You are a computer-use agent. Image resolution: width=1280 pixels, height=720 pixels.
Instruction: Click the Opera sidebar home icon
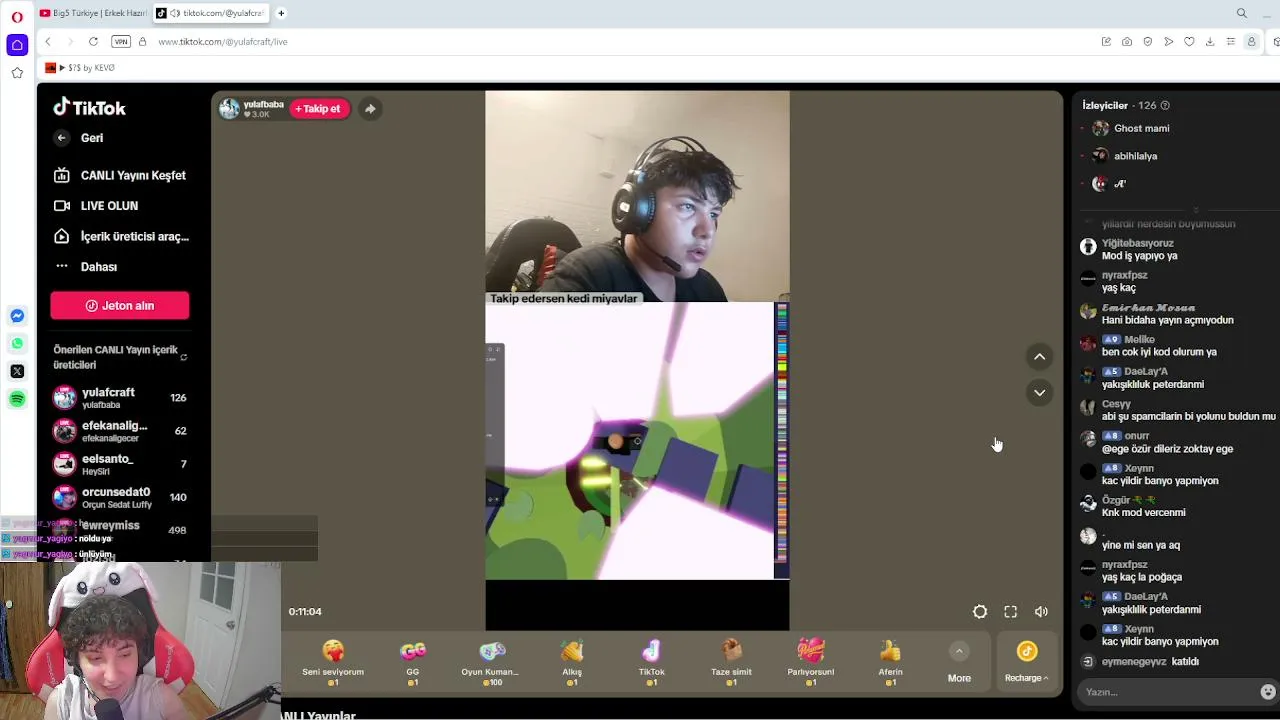point(17,45)
